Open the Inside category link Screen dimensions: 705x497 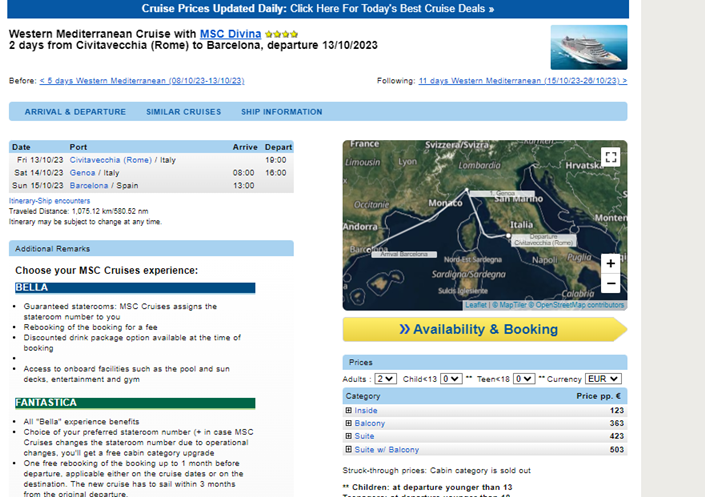click(x=366, y=410)
